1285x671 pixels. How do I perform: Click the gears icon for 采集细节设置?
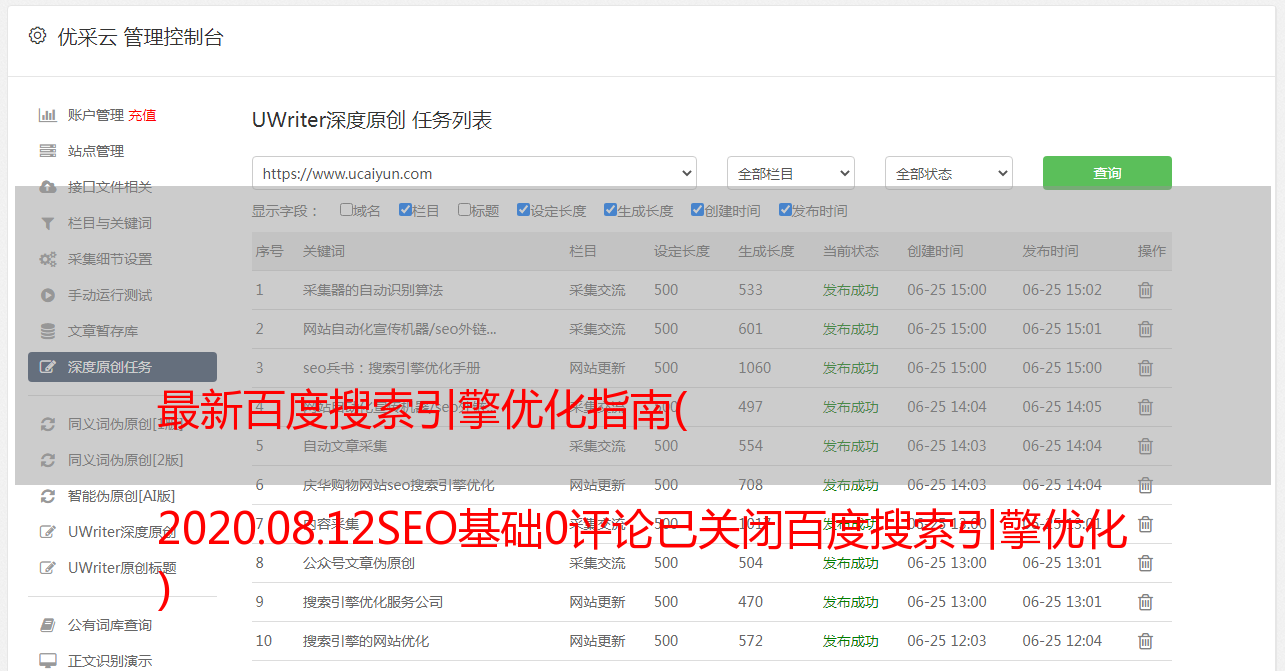pos(47,259)
